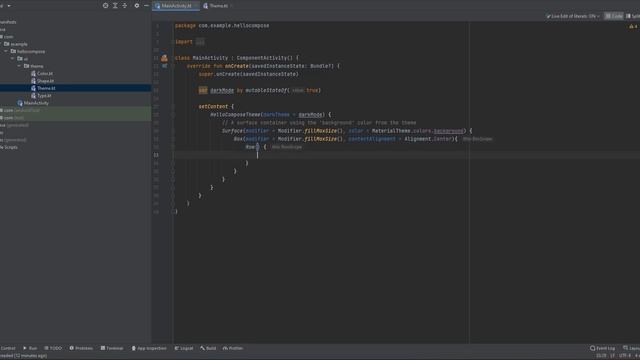The width and height of the screenshot is (640, 360).
Task: Click fold marker beside setContent line
Action: pyautogui.click(x=173, y=107)
